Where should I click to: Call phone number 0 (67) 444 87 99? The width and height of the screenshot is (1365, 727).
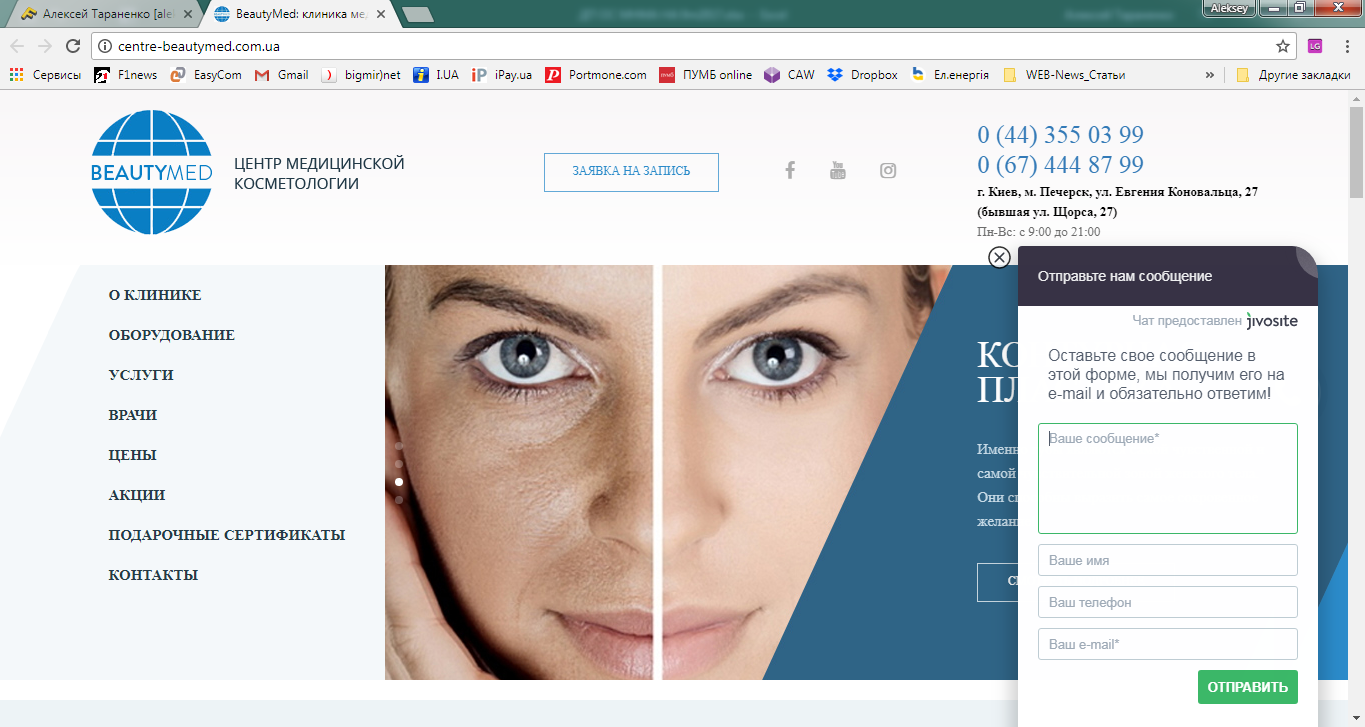click(1060, 165)
